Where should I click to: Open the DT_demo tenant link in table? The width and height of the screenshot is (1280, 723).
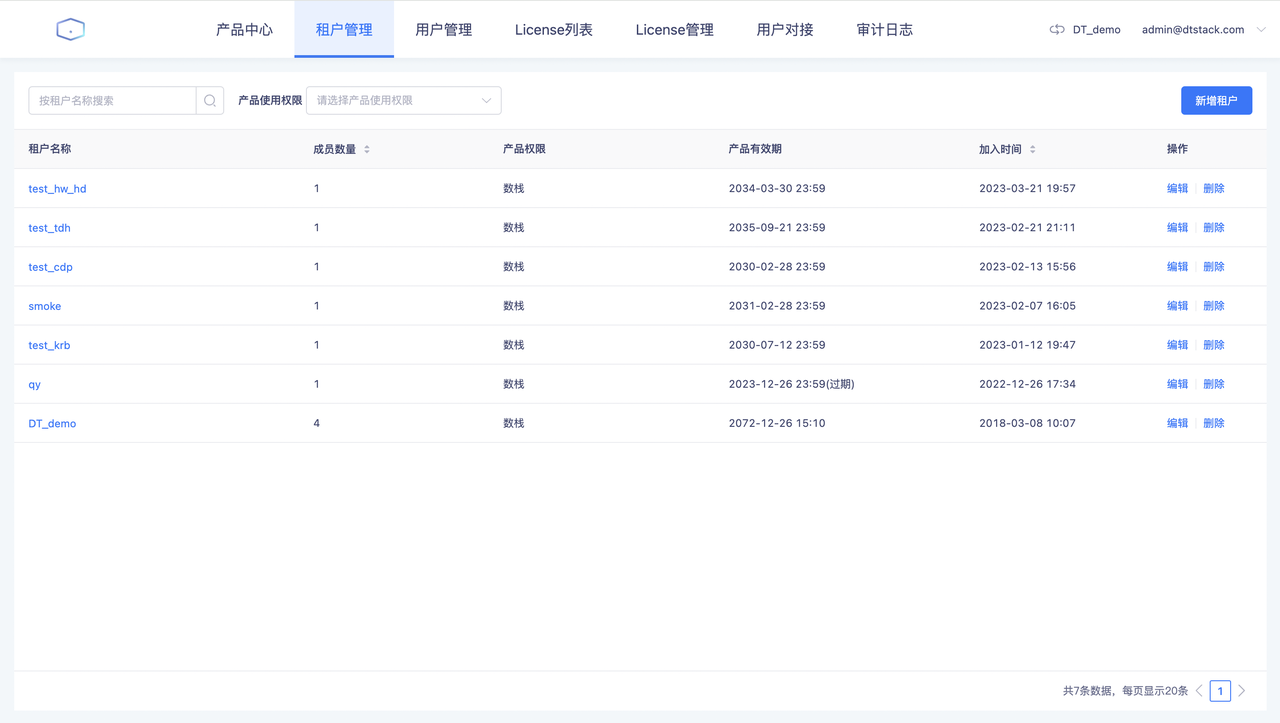52,423
